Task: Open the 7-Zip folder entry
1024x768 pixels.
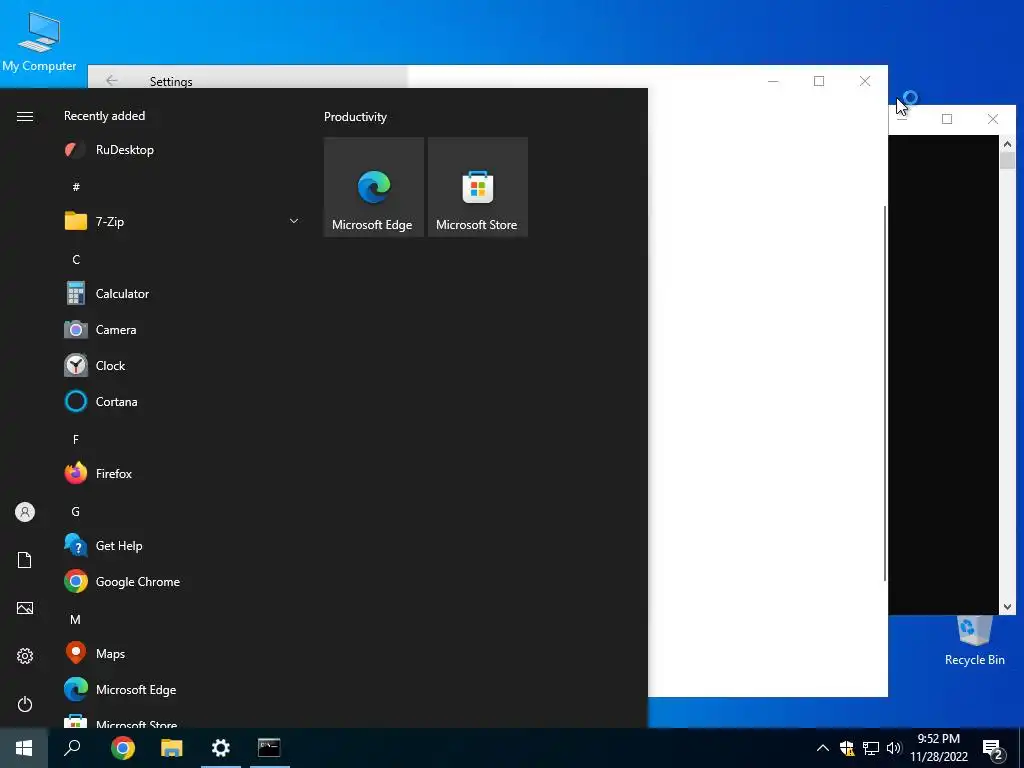Action: tap(182, 221)
